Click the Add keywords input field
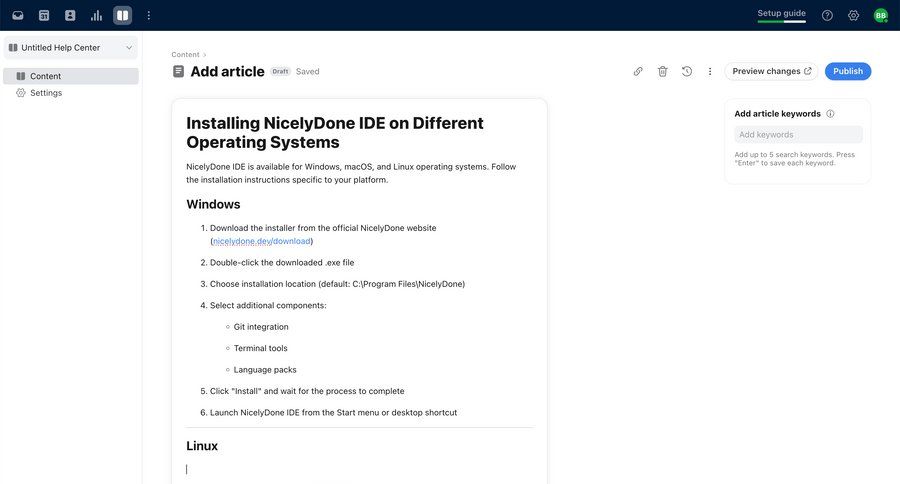 pyautogui.click(x=798, y=134)
